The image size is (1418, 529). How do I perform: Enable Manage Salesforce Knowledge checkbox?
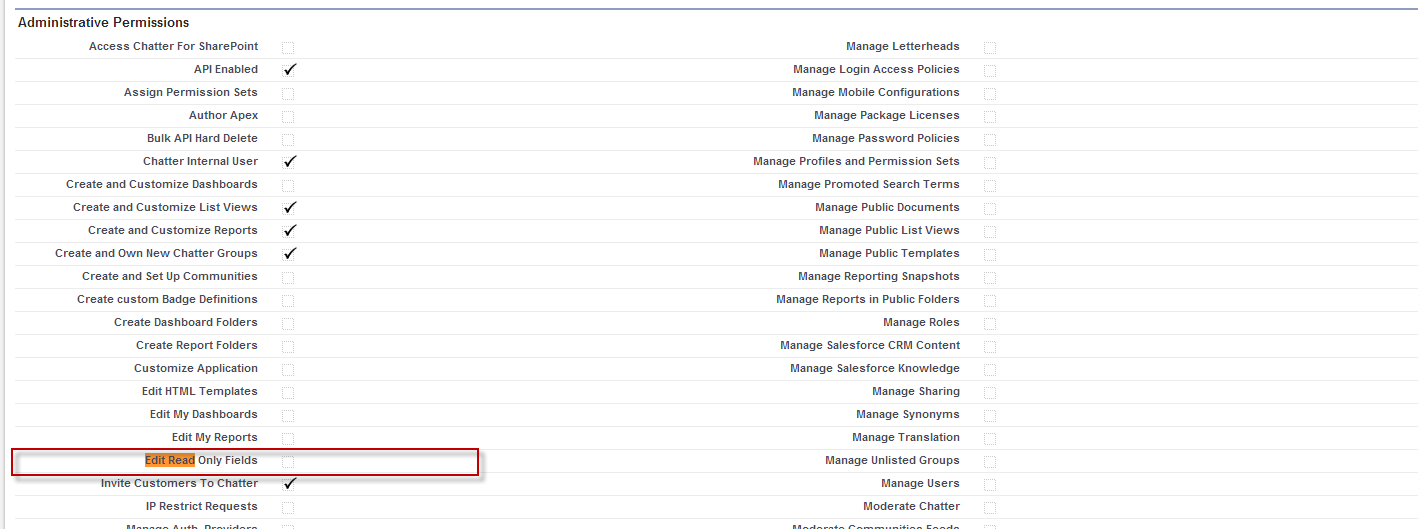tap(990, 369)
